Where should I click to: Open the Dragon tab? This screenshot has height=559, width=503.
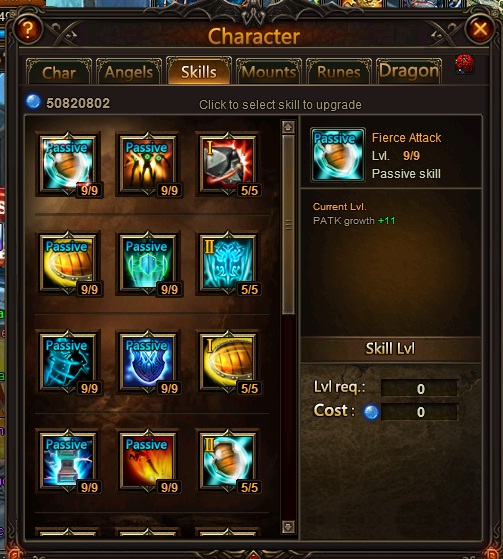pyautogui.click(x=409, y=71)
